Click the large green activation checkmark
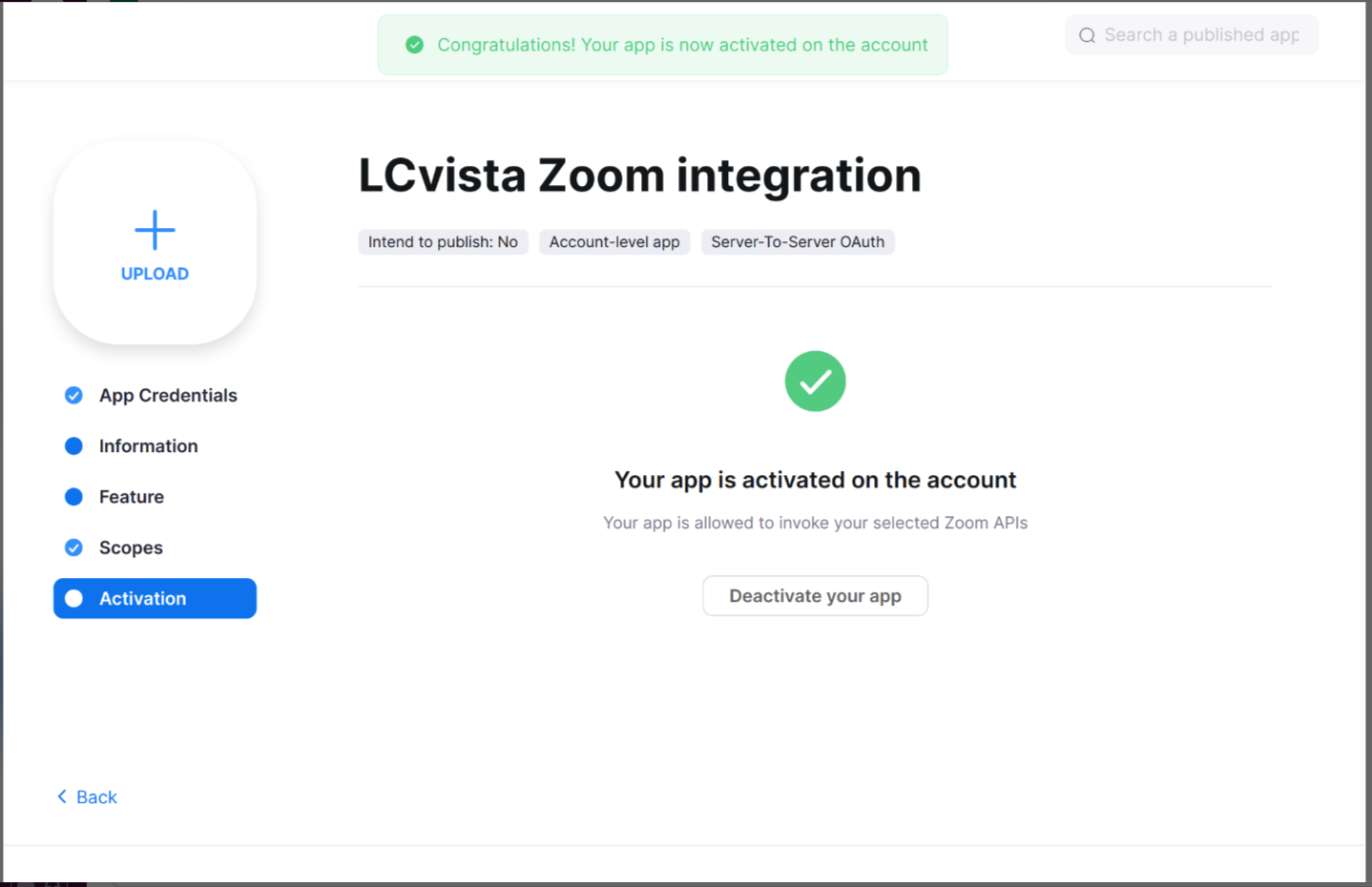 point(815,381)
